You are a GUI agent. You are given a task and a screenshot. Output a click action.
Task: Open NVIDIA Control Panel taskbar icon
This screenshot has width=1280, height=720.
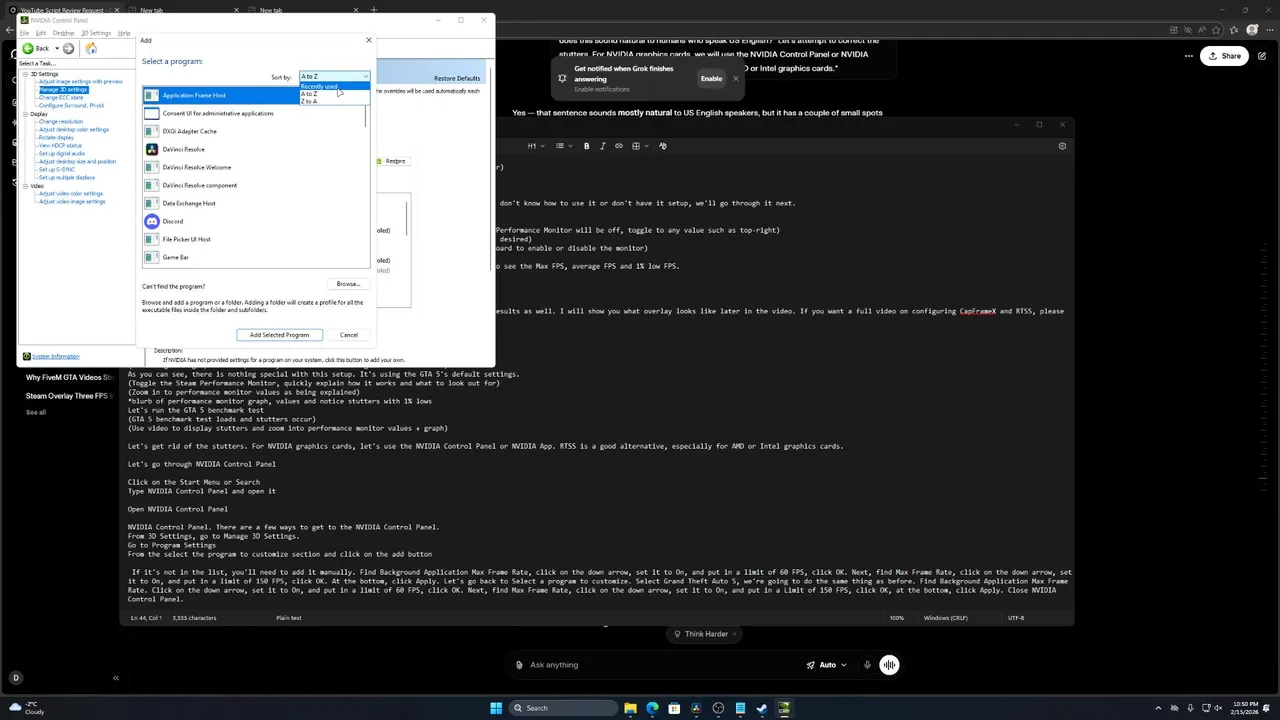click(x=784, y=708)
